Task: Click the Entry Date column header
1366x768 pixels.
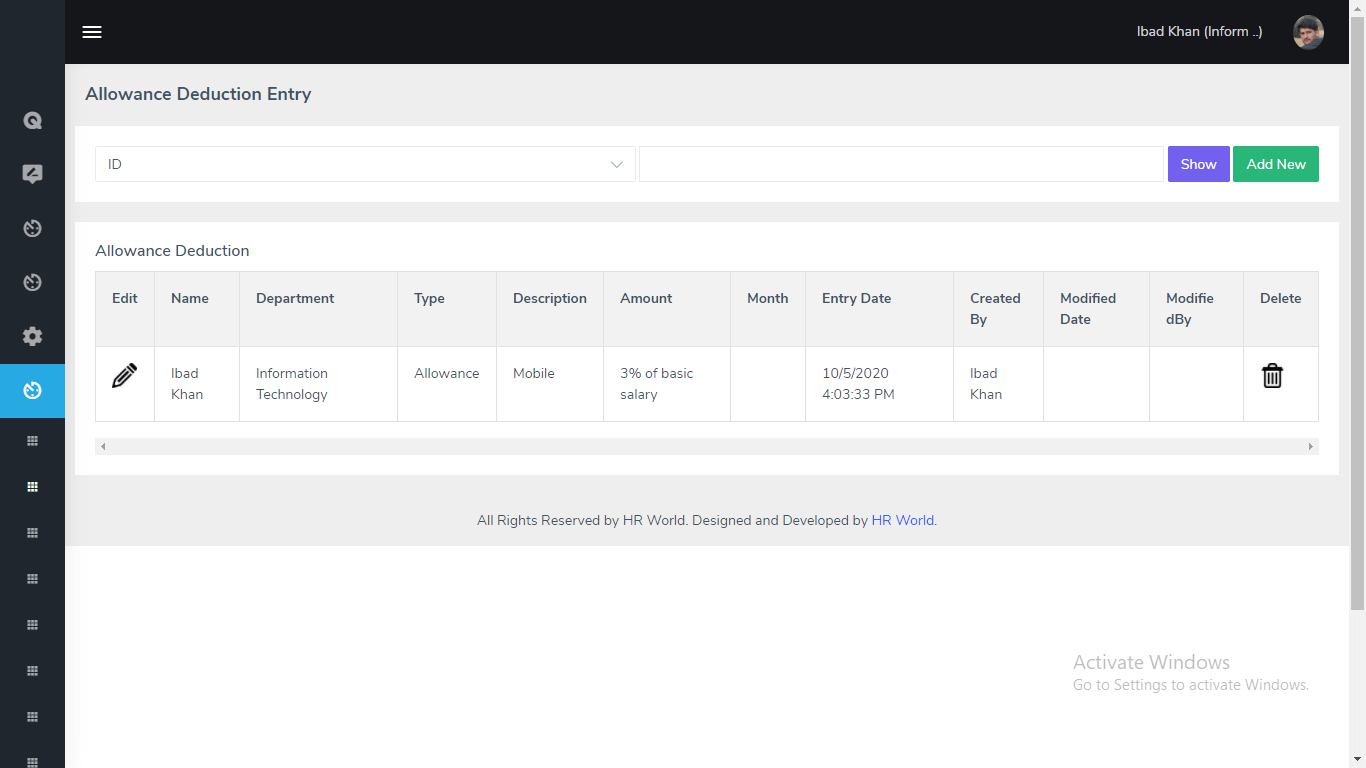Action: tap(856, 298)
